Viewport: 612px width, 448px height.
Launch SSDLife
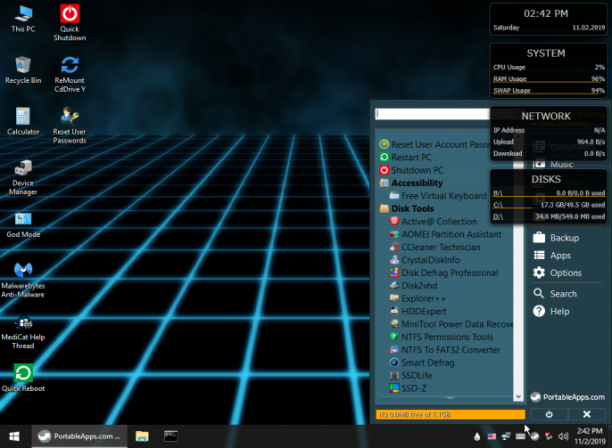[x=411, y=376]
